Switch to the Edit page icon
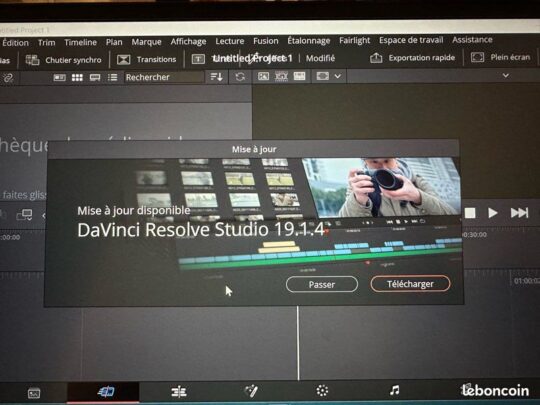 coord(179,392)
